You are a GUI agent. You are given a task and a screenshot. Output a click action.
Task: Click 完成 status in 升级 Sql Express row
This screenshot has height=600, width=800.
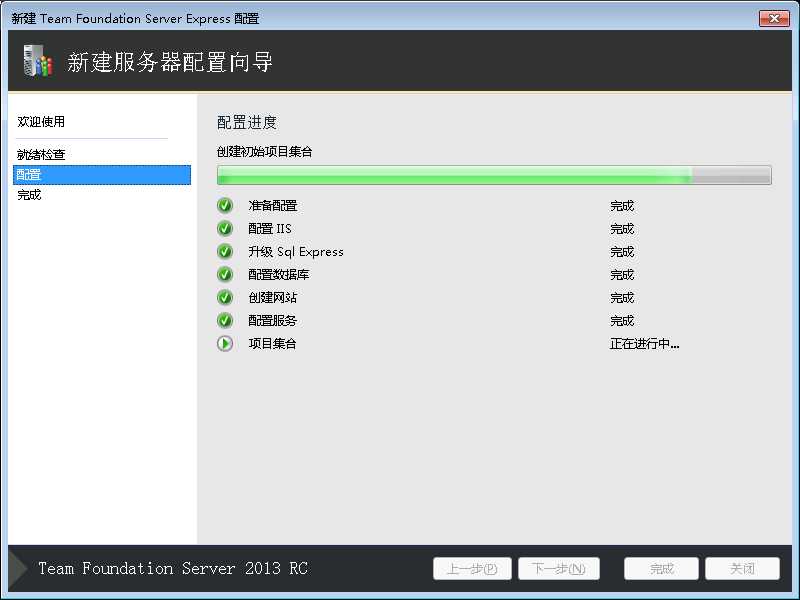(622, 252)
